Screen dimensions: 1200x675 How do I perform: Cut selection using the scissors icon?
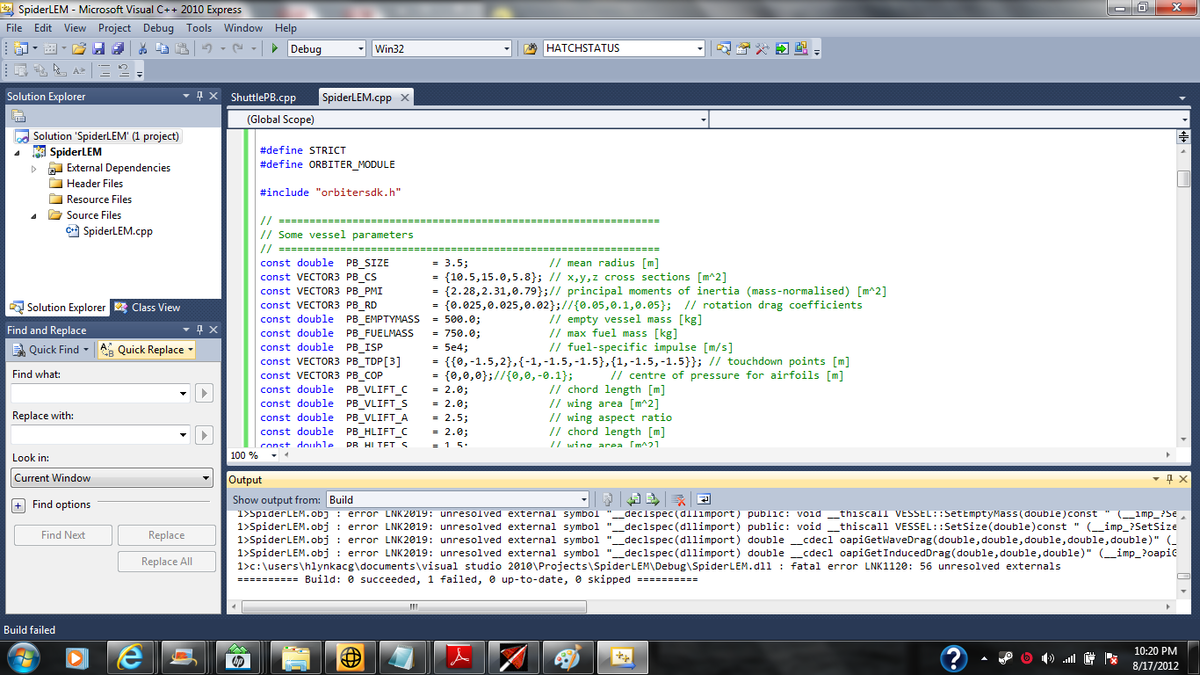pyautogui.click(x=145, y=48)
